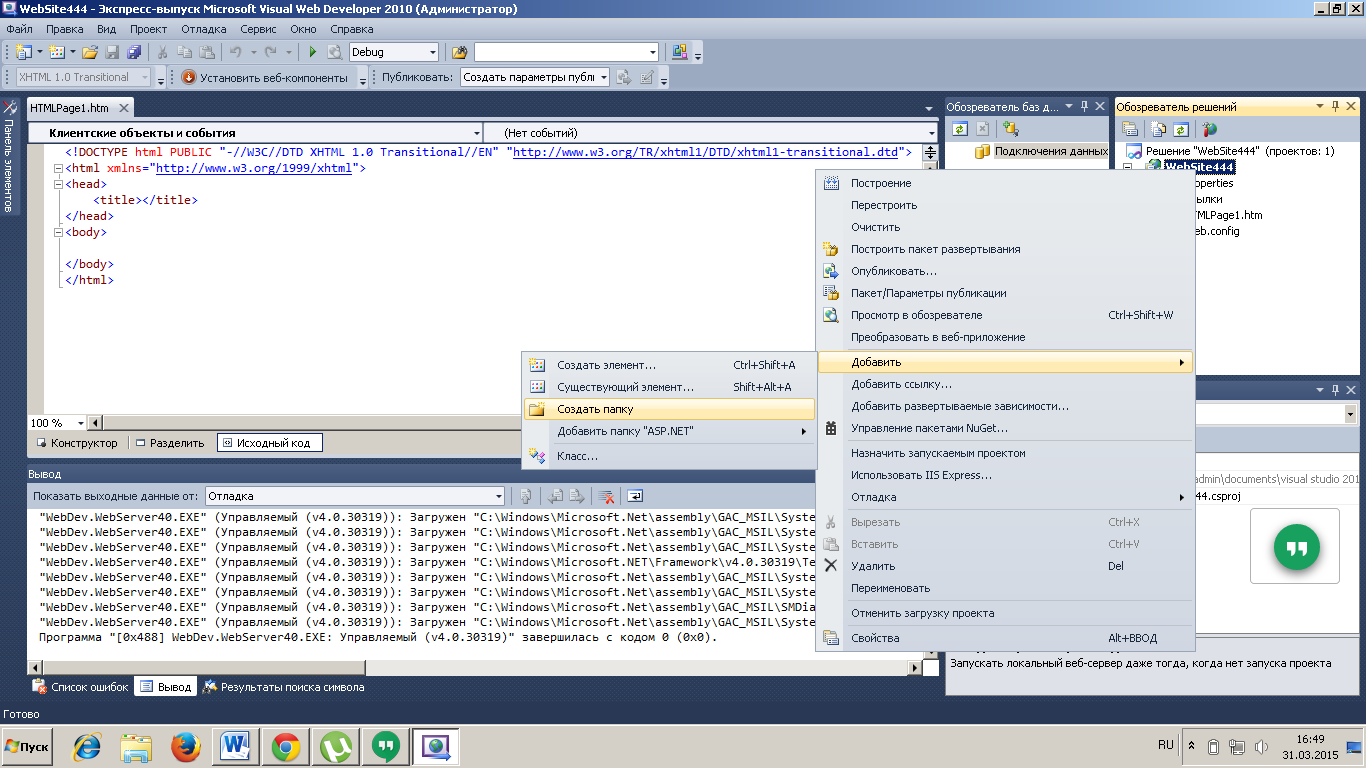The height and width of the screenshot is (768, 1366).
Task: Click the Clear All icon in output panel
Action: (x=606, y=496)
